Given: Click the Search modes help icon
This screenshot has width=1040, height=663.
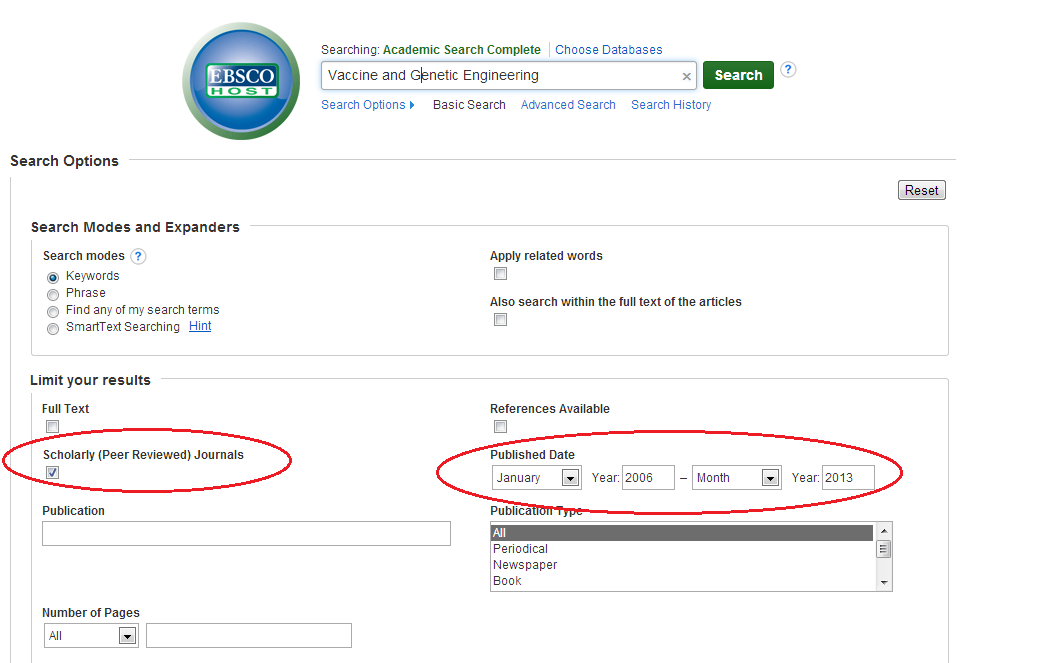Looking at the screenshot, I should 137,256.
